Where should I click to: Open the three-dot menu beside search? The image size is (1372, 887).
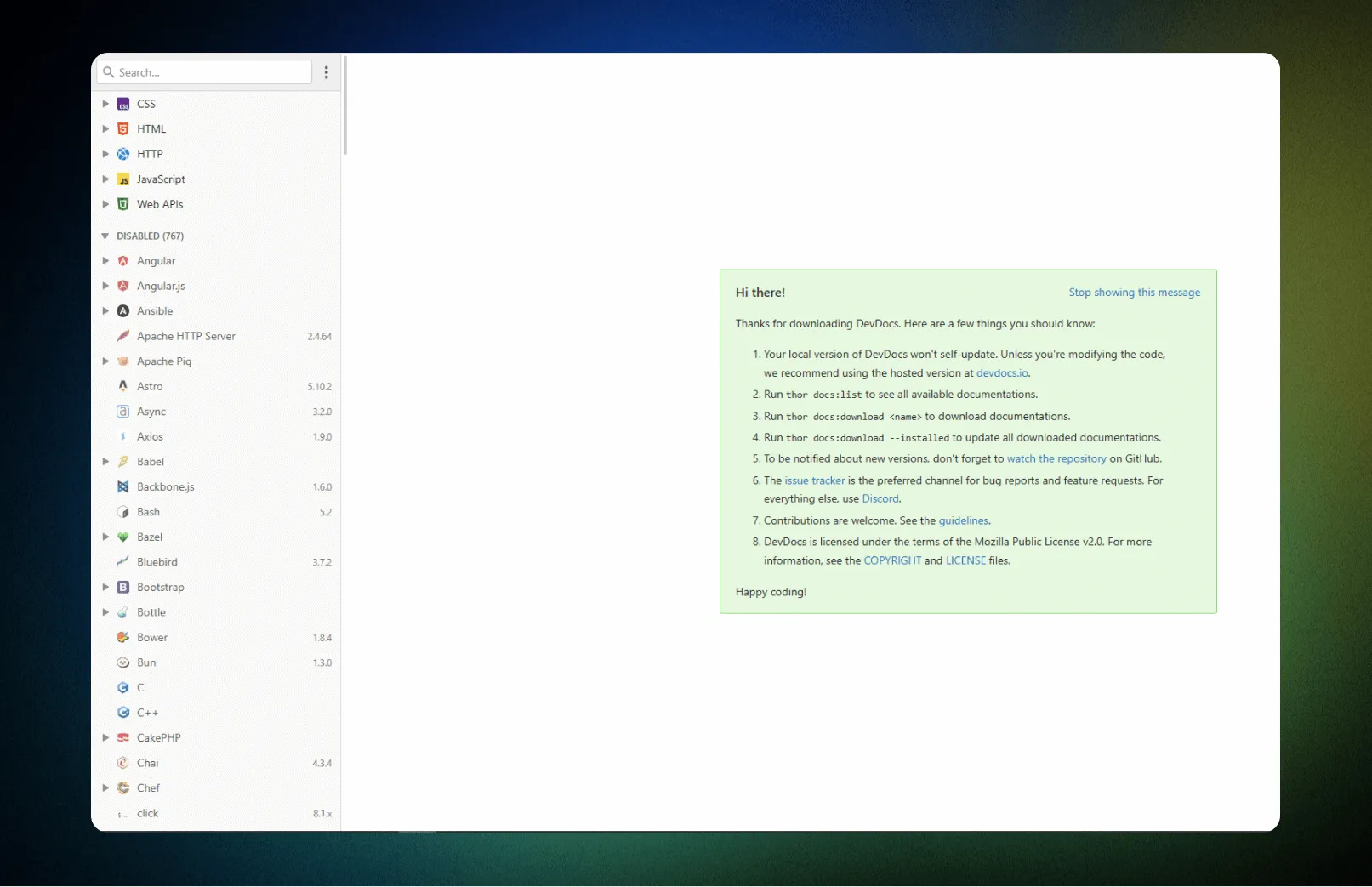(327, 73)
